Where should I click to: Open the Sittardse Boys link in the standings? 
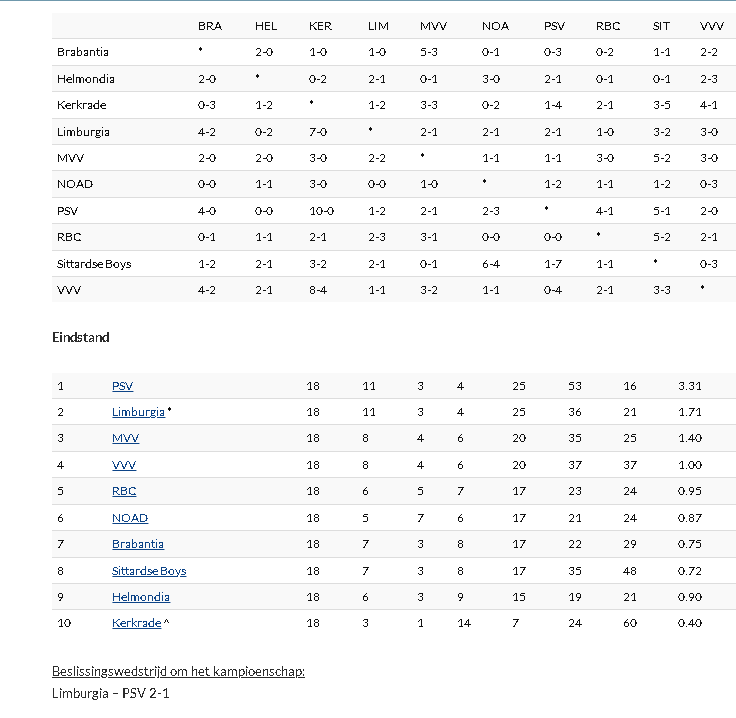click(x=149, y=571)
